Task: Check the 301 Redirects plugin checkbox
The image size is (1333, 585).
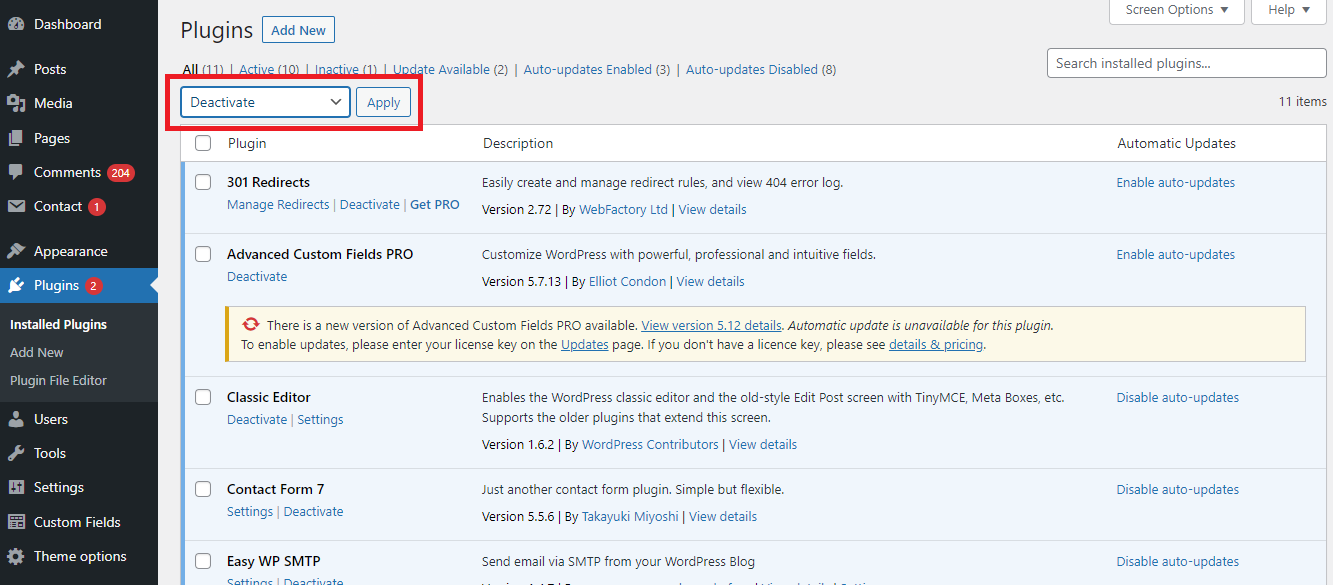Action: click(x=203, y=182)
